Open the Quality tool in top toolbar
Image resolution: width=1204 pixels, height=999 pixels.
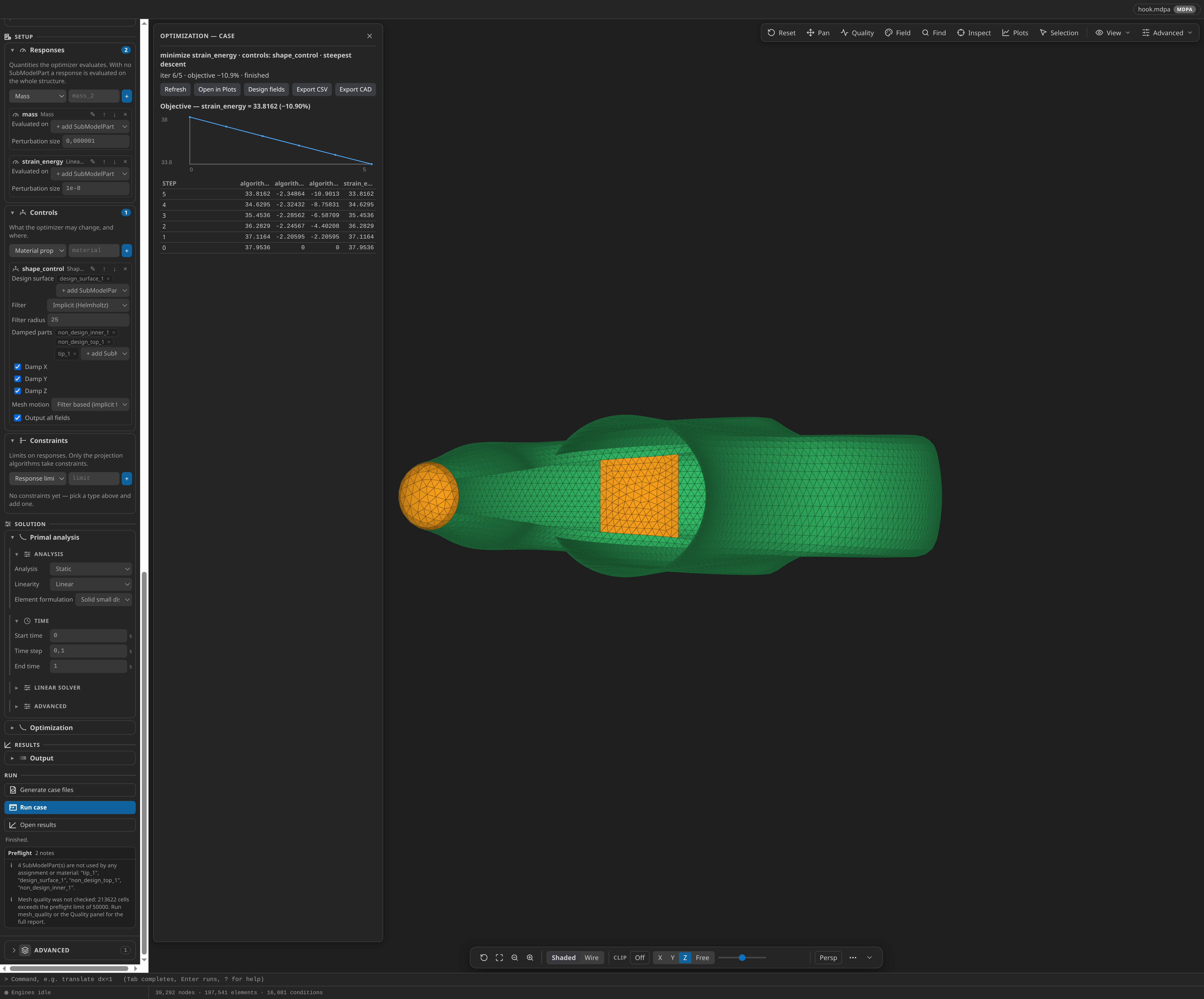[x=857, y=33]
